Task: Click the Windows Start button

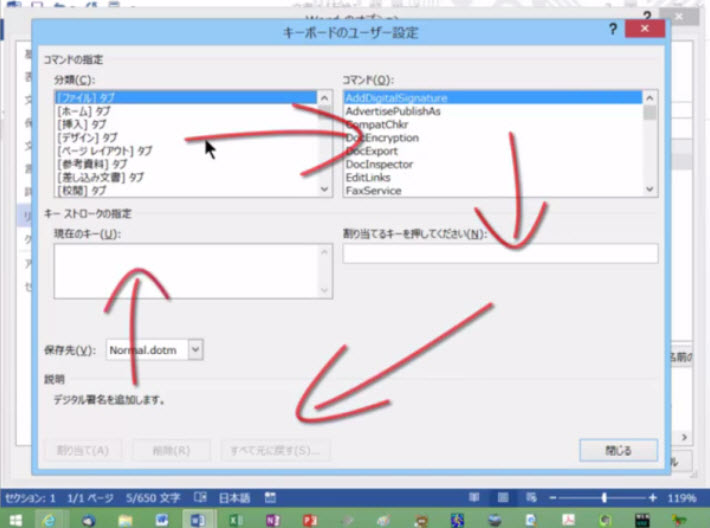Action: (x=16, y=519)
